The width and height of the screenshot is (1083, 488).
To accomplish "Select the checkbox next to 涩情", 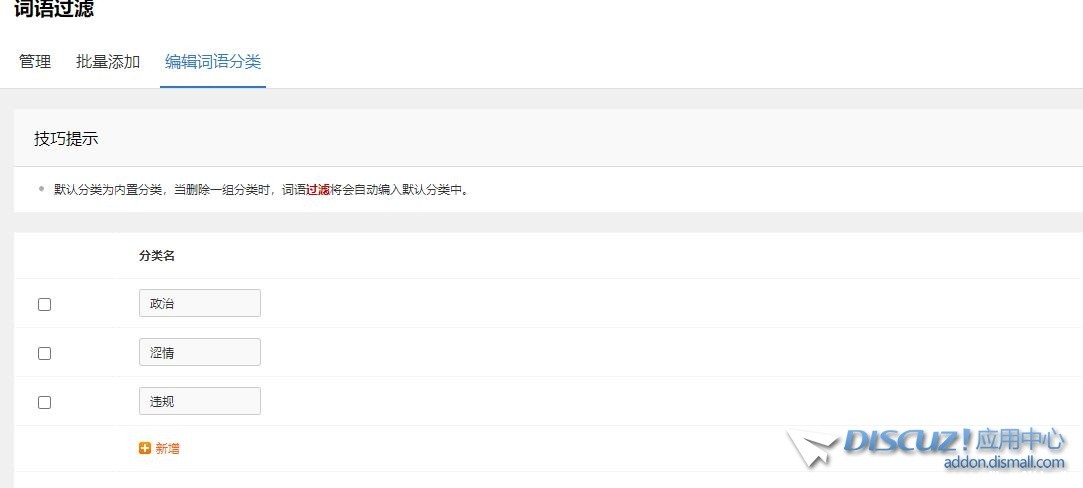I will pos(44,353).
